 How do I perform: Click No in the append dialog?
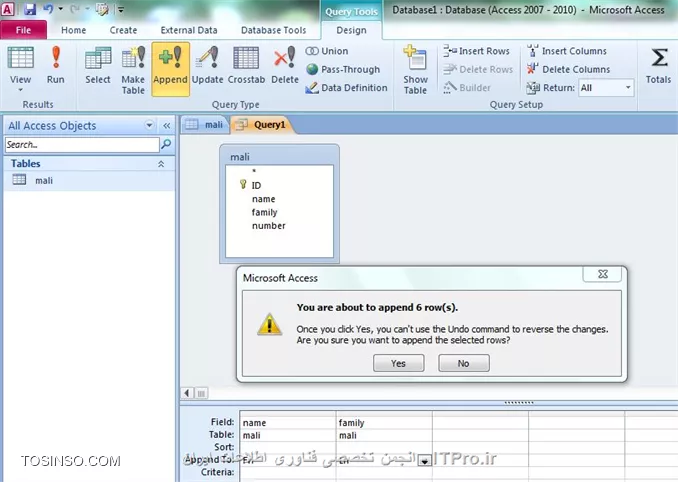coord(463,364)
